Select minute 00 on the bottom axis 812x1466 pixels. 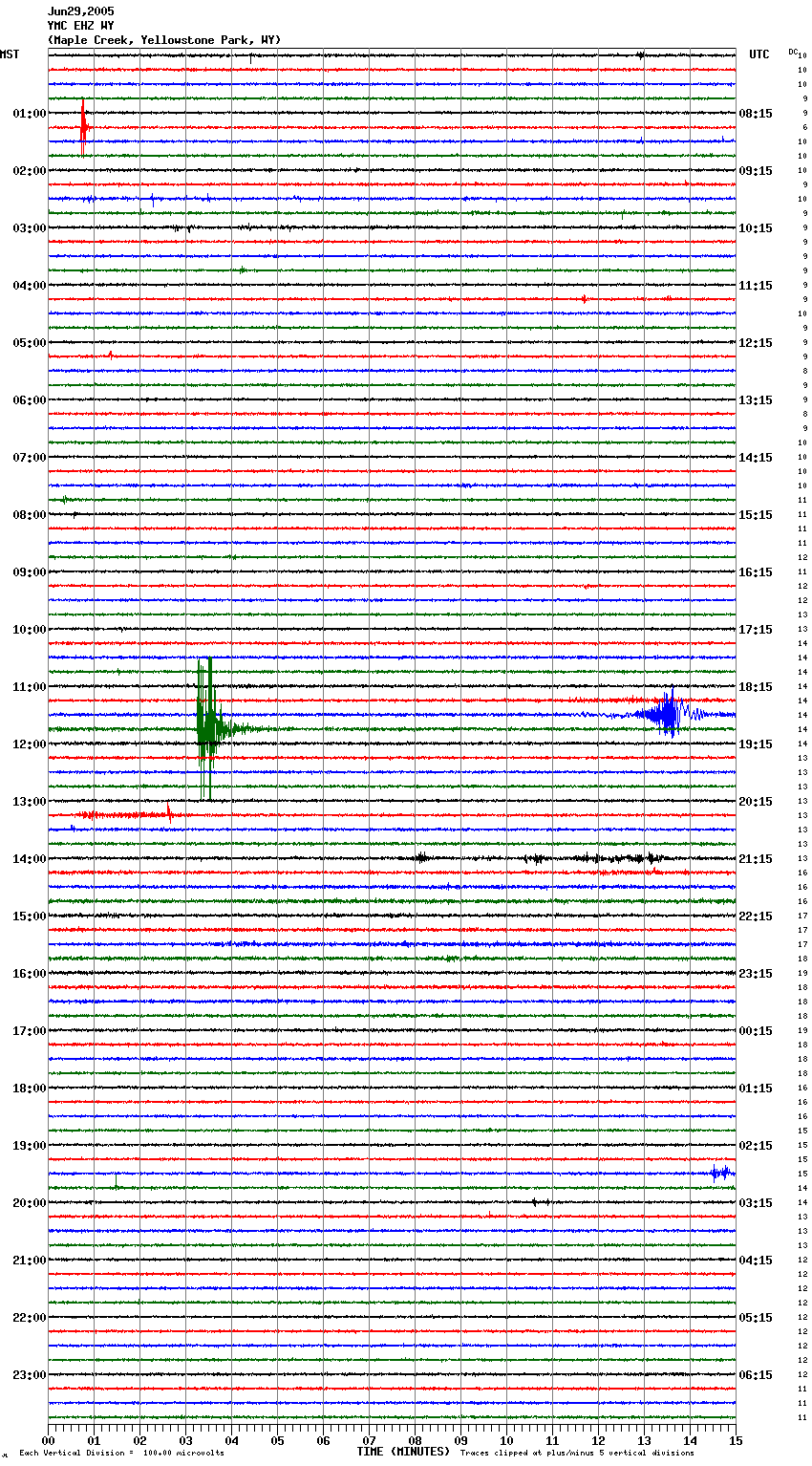(48, 1440)
